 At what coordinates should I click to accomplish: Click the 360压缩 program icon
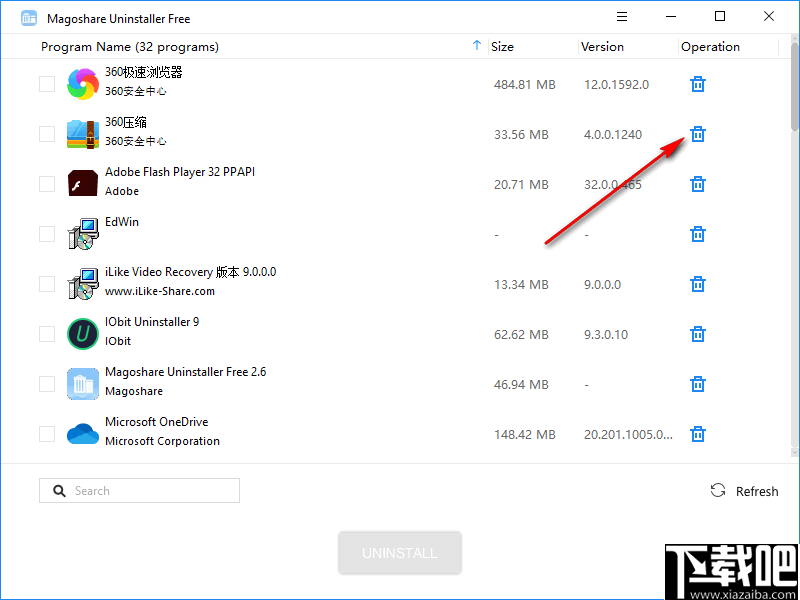(x=82, y=133)
